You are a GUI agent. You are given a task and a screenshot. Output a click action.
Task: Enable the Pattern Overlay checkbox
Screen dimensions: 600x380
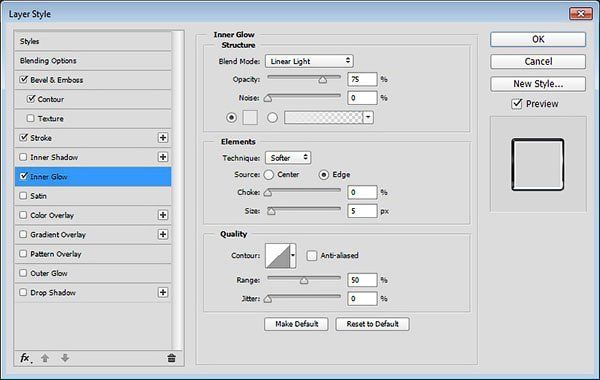tap(23, 254)
